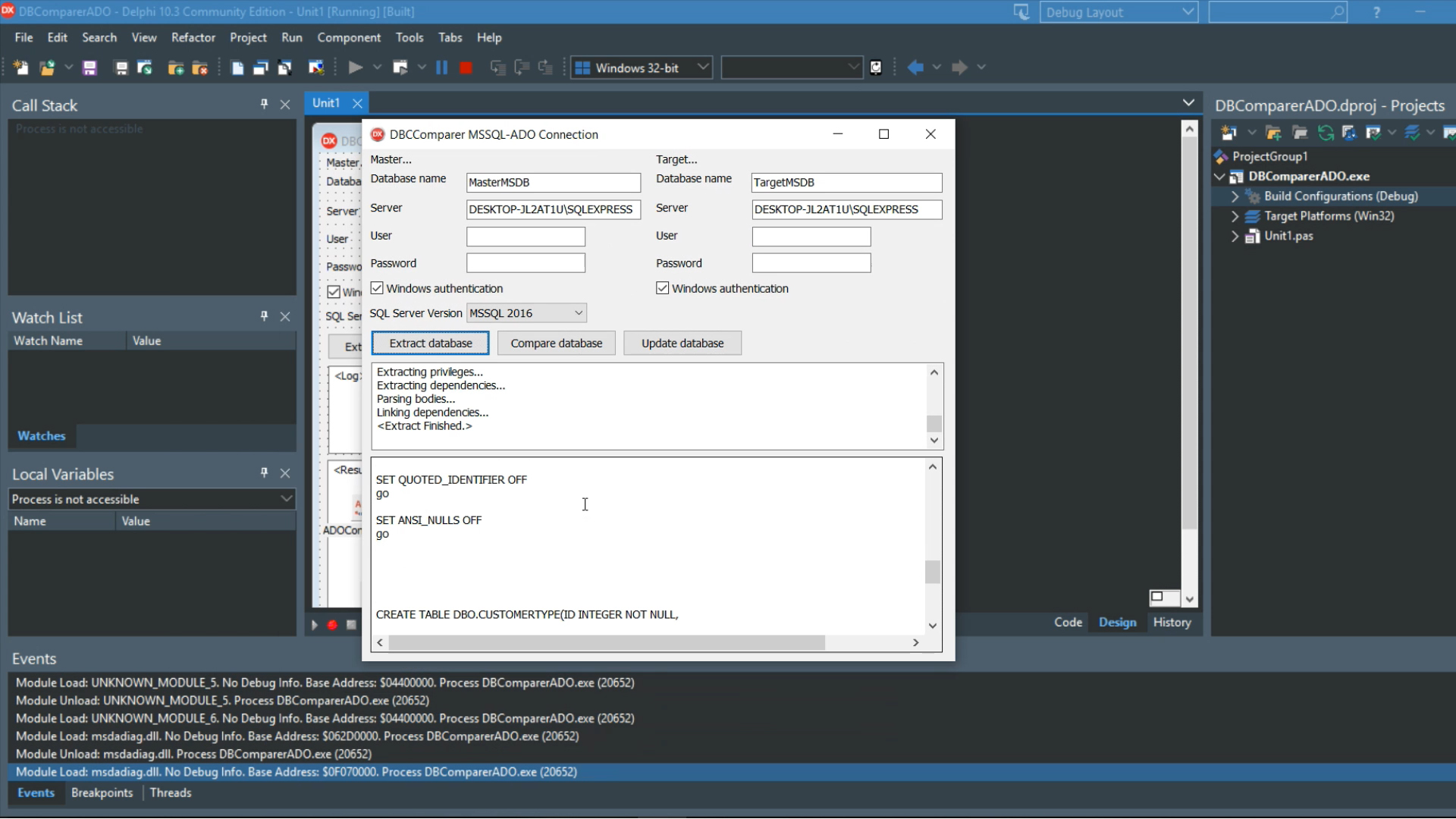Click the green Run arrow icon
1456x819 pixels.
[355, 67]
